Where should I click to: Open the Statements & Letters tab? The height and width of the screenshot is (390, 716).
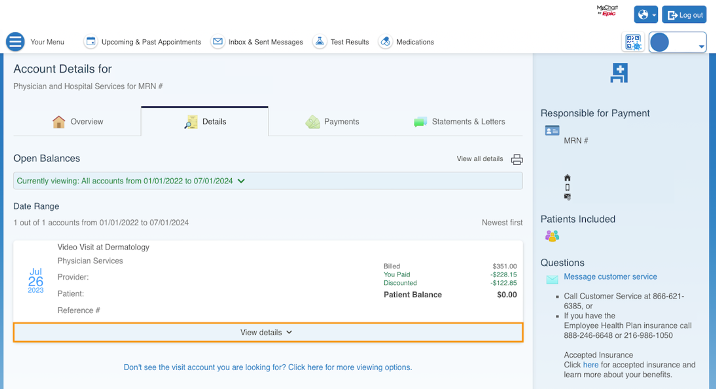click(459, 121)
